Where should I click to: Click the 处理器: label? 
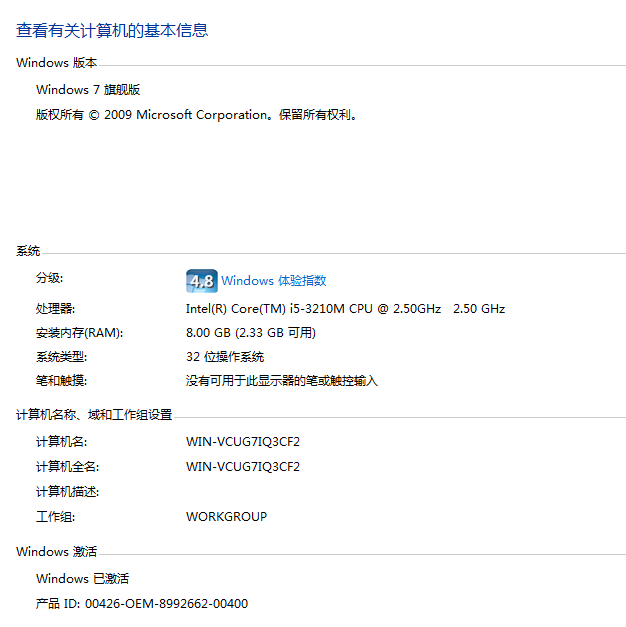pos(55,309)
